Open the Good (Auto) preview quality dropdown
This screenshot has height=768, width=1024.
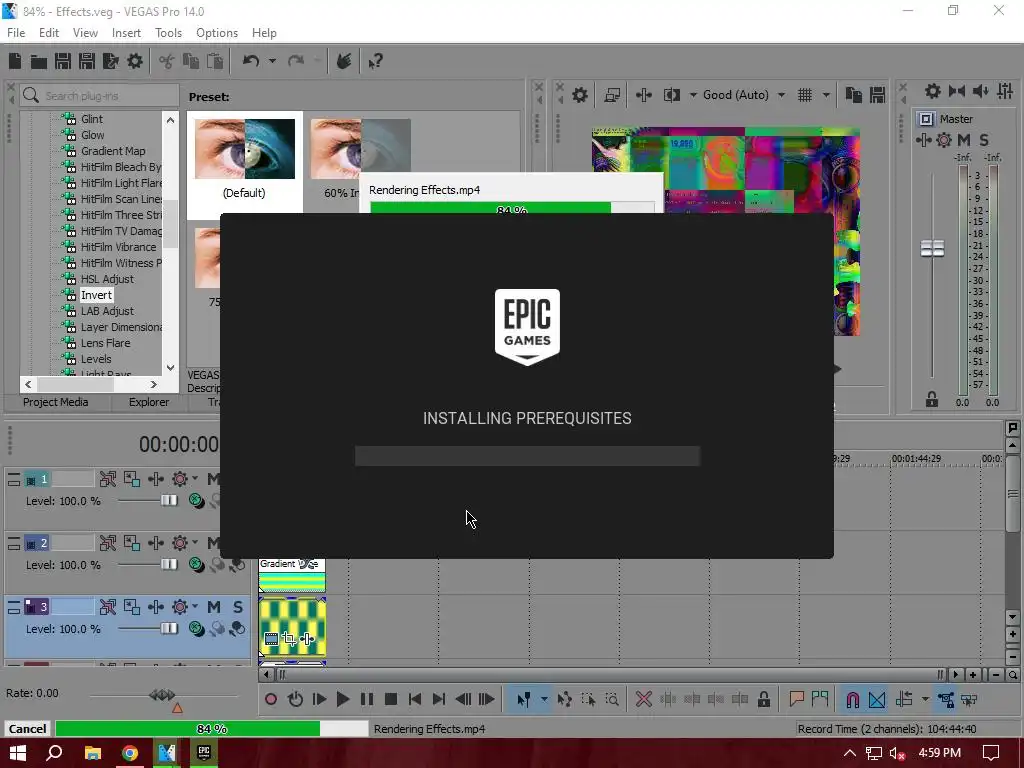(x=743, y=95)
